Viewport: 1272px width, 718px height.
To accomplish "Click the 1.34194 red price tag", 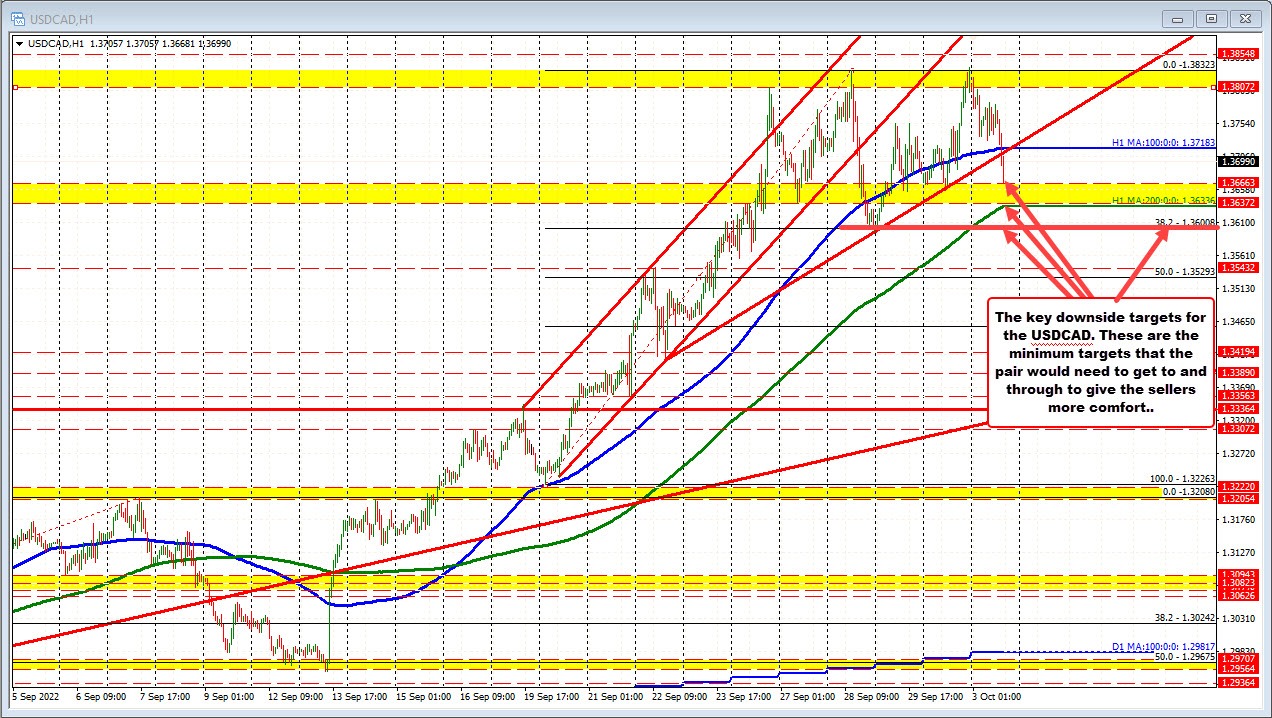I will pos(1239,351).
